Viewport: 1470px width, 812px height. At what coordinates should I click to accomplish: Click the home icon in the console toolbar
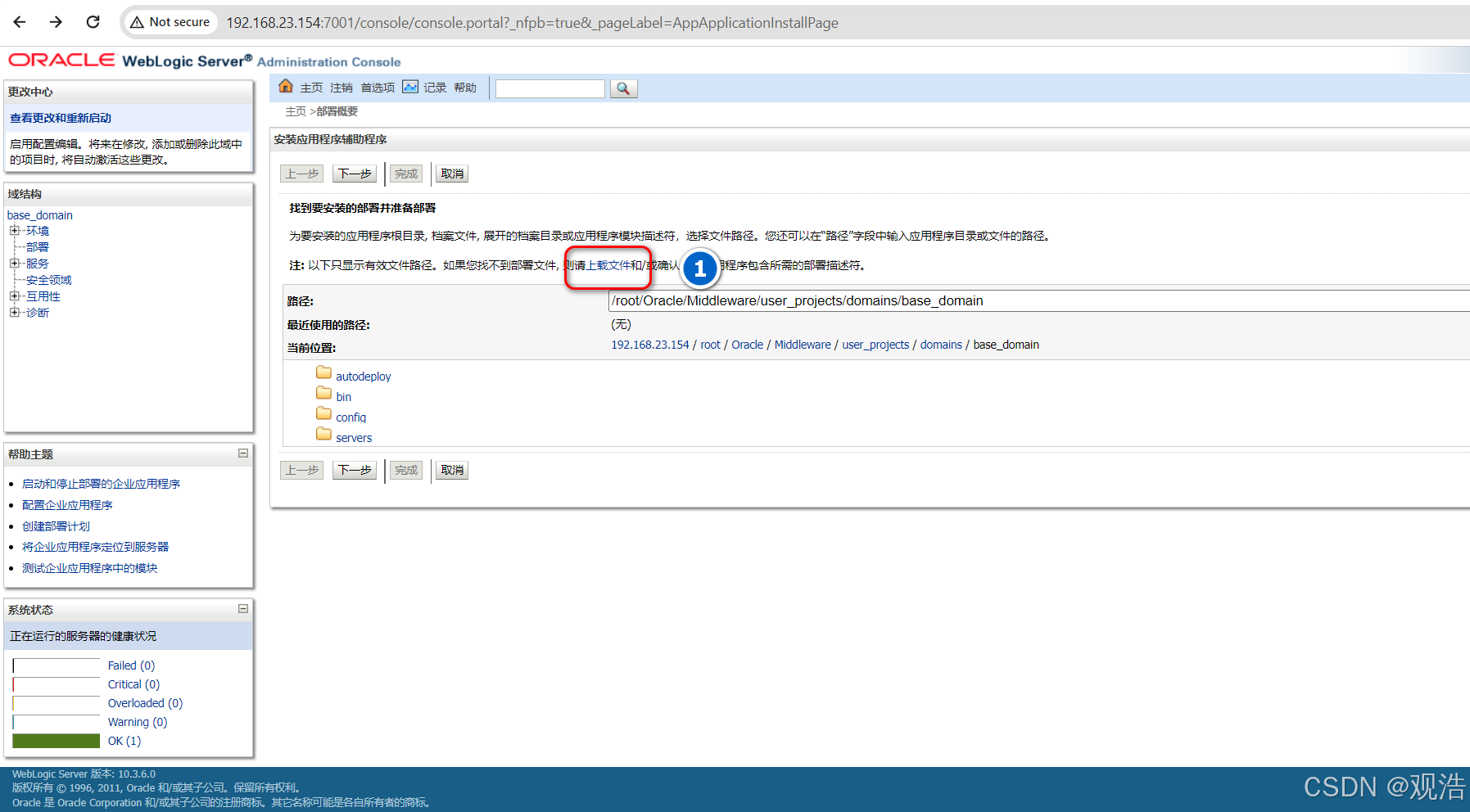(286, 86)
